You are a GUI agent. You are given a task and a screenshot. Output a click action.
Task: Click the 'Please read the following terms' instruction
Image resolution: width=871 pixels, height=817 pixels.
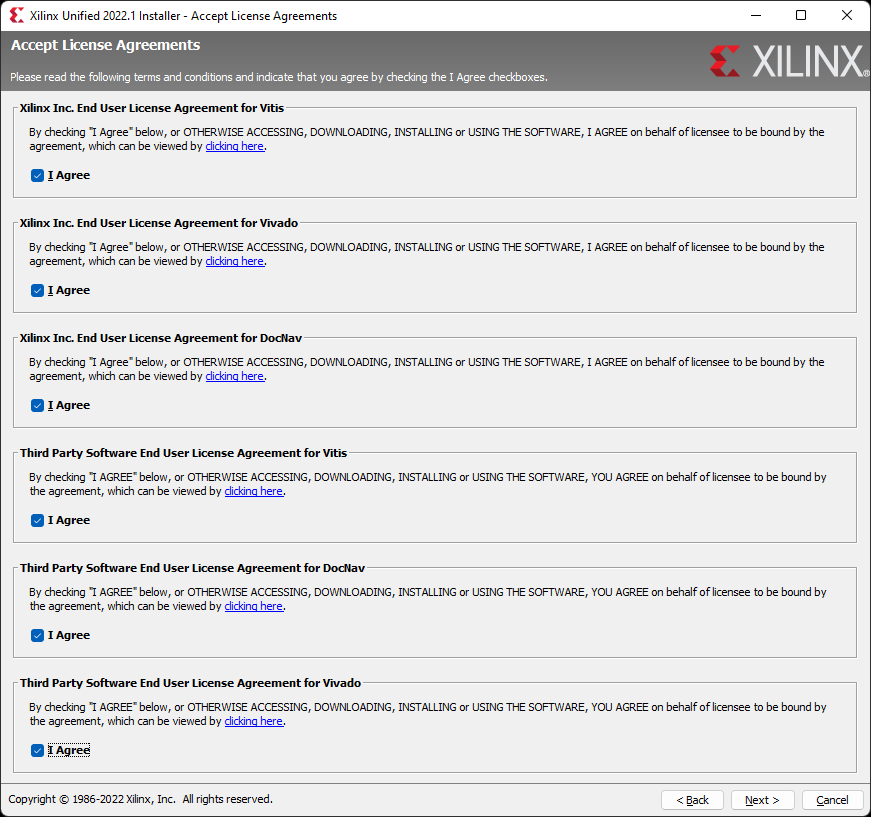279,77
